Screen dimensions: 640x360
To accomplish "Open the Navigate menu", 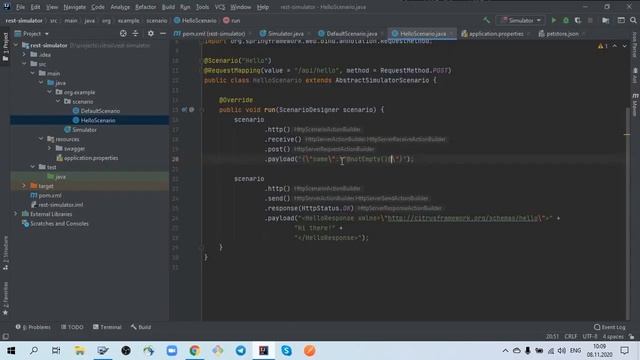I will click(75, 7).
